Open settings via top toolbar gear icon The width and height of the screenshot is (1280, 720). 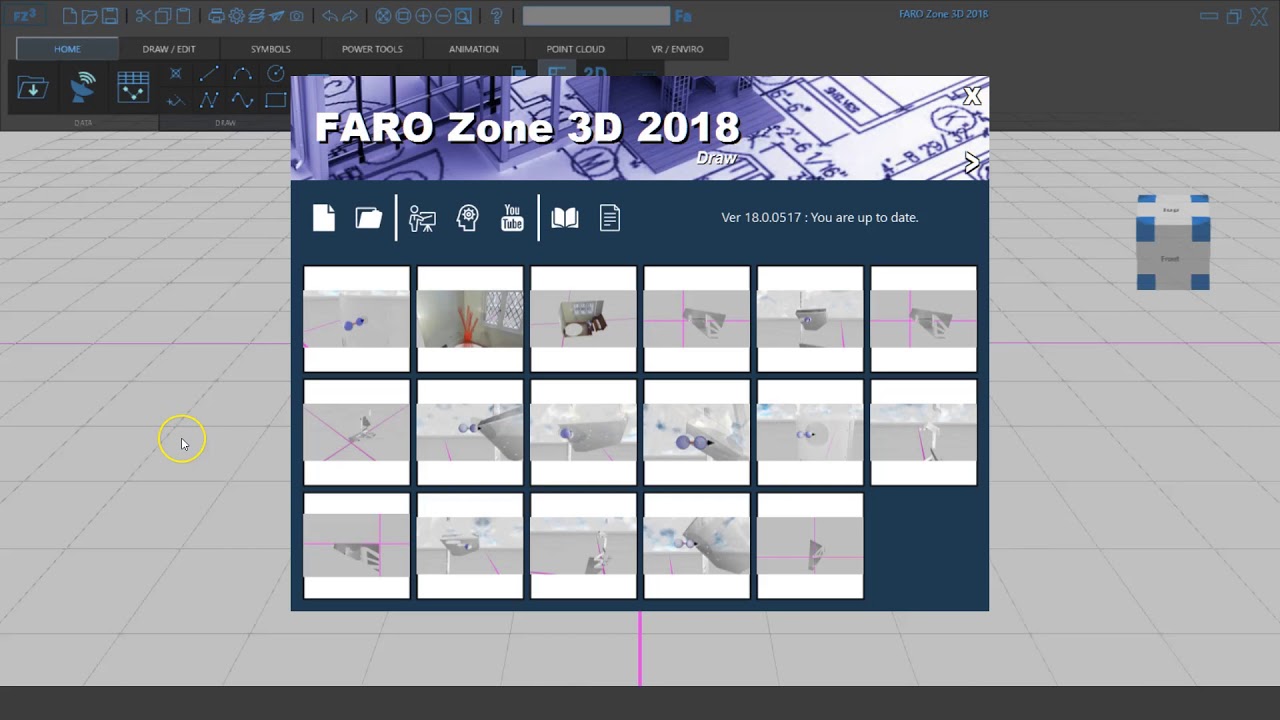coord(236,16)
